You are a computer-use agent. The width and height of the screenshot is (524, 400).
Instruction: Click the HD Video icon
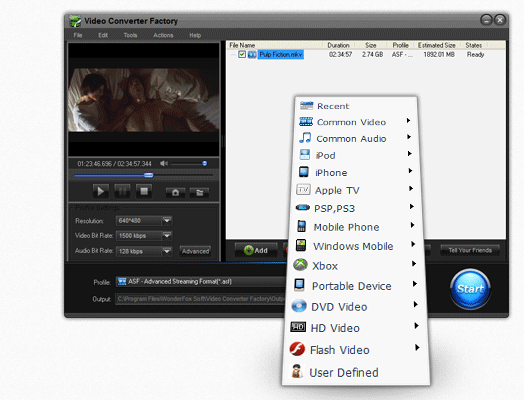coord(298,327)
